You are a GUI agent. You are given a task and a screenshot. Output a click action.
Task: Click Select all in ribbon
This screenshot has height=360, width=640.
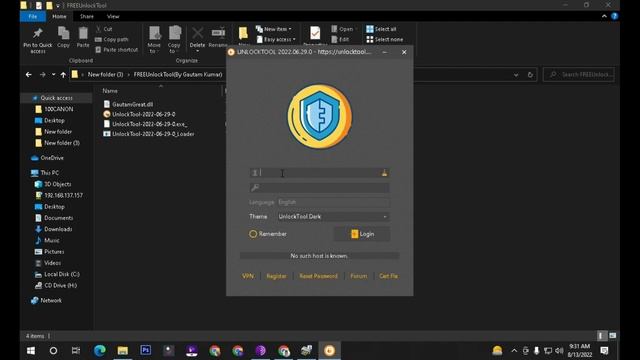click(x=381, y=29)
